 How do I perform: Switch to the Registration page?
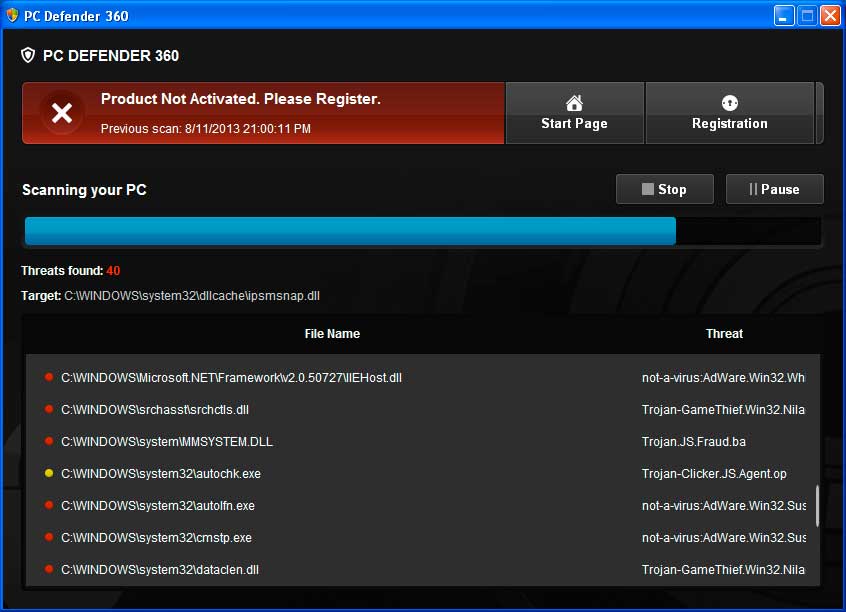pyautogui.click(x=729, y=113)
